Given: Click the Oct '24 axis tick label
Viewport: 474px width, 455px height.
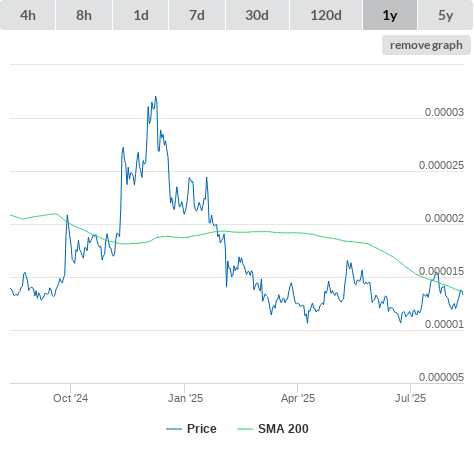Looking at the screenshot, I should tap(70, 398).
